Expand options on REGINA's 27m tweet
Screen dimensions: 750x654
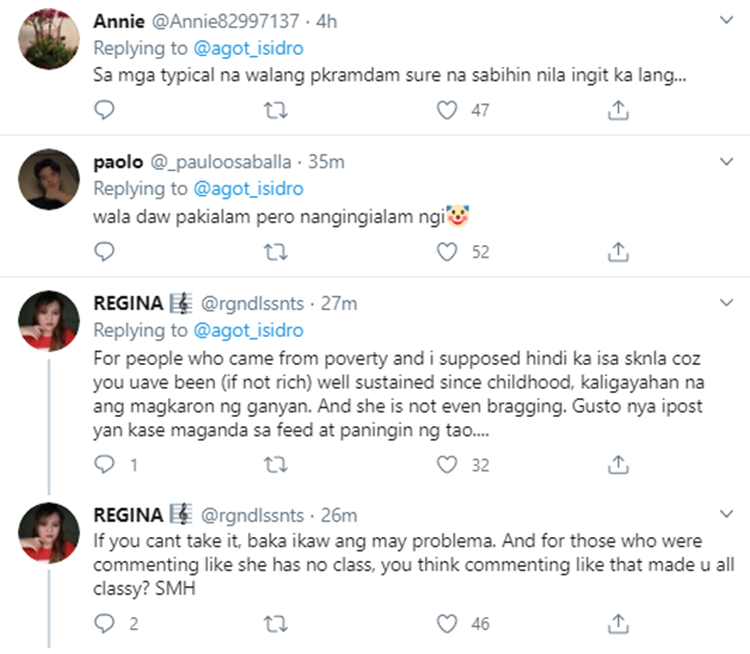[x=727, y=302]
